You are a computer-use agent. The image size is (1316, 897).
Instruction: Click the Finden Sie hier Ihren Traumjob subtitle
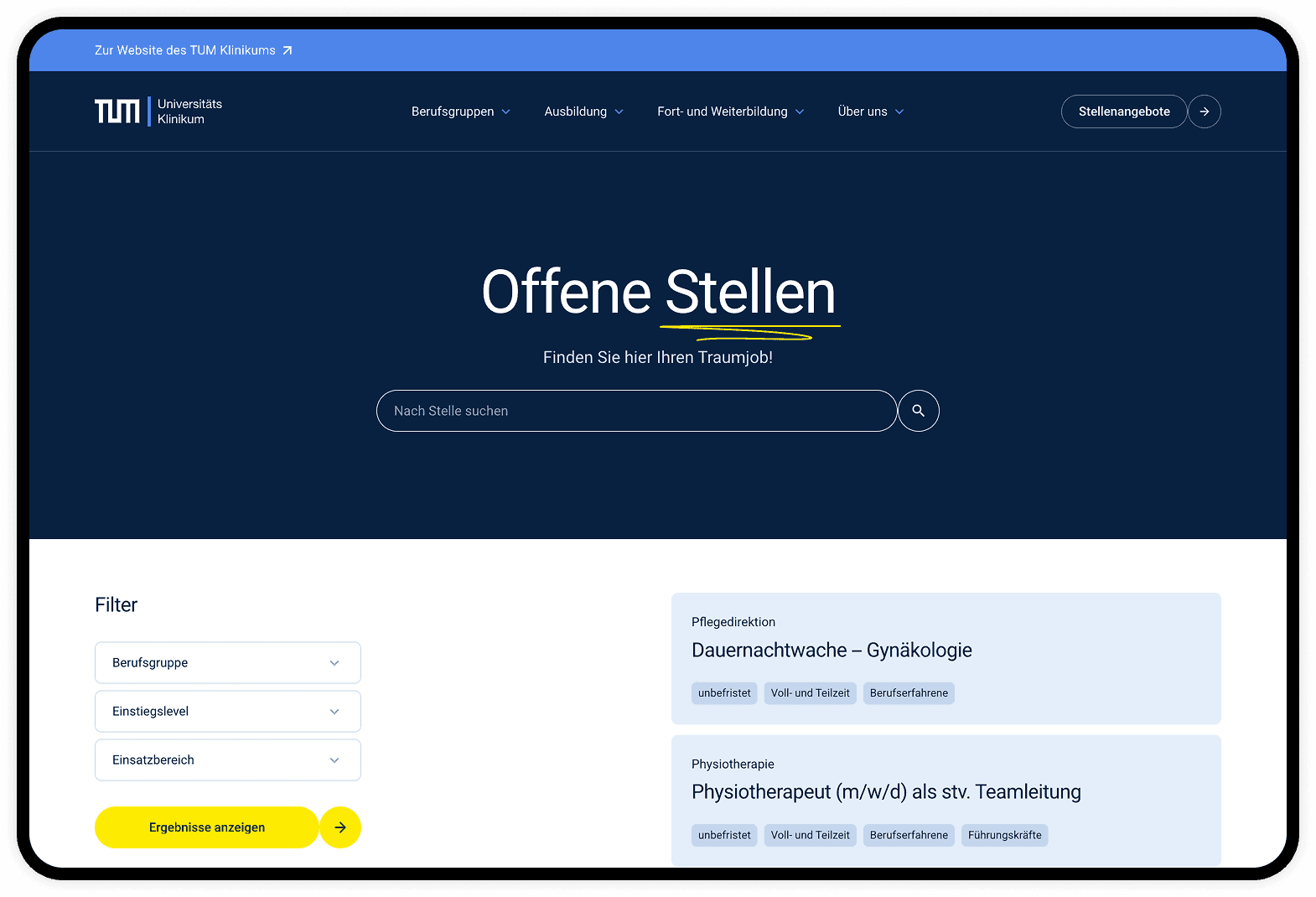click(x=658, y=358)
